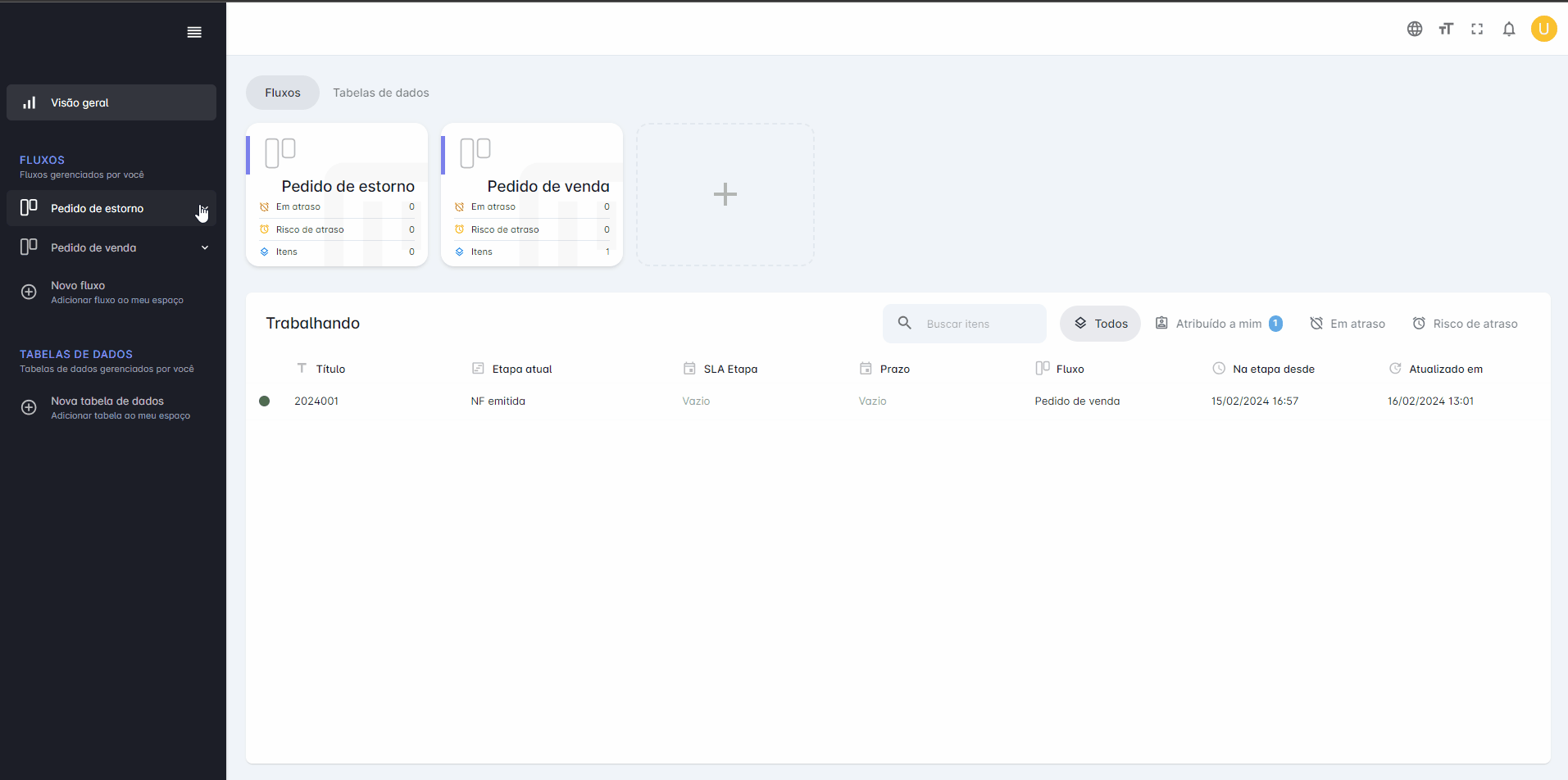Filter items by Risco de atraso

(x=1465, y=324)
